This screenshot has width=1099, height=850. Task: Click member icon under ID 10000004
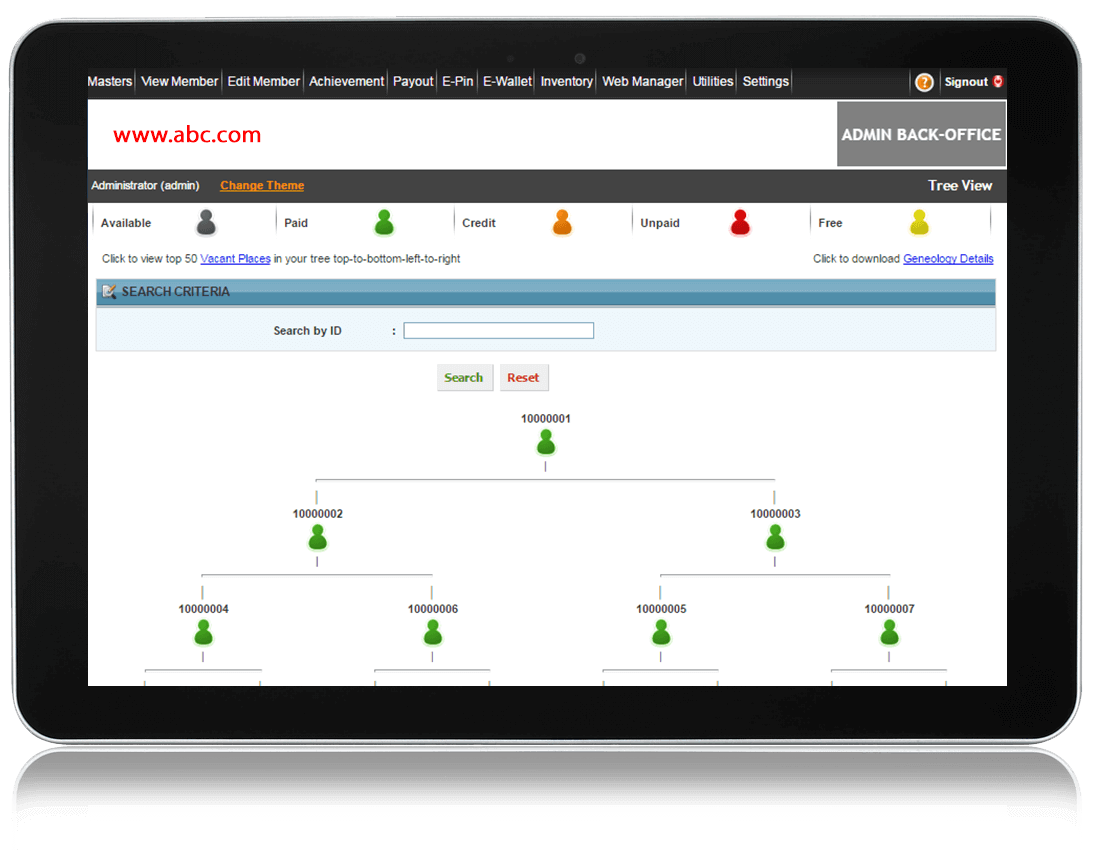tap(203, 631)
